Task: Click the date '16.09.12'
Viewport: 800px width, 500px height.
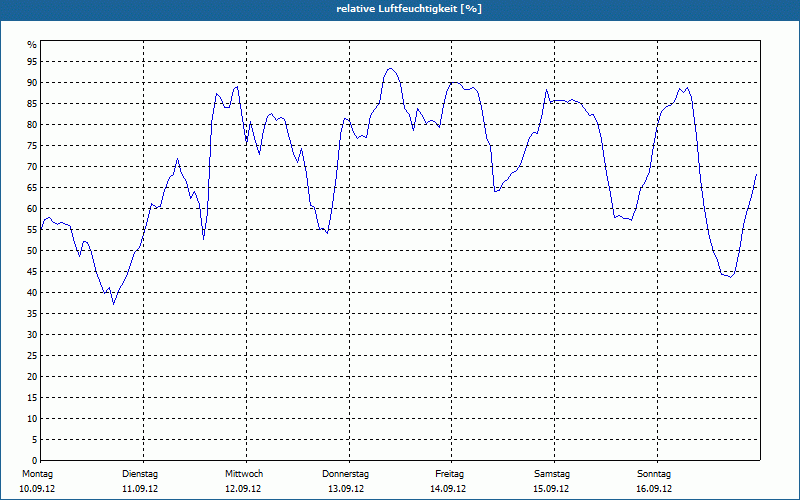Action: 654,489
